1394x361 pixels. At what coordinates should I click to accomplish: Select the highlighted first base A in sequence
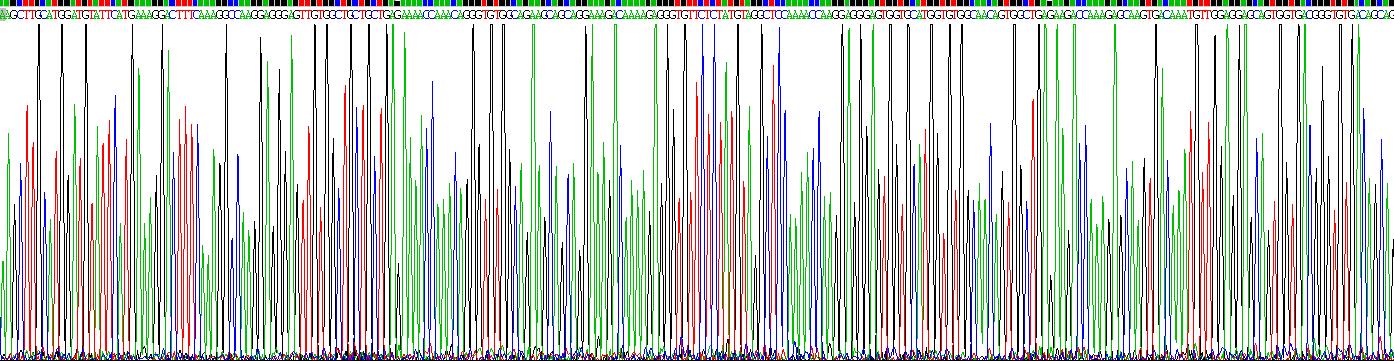(x=3, y=14)
